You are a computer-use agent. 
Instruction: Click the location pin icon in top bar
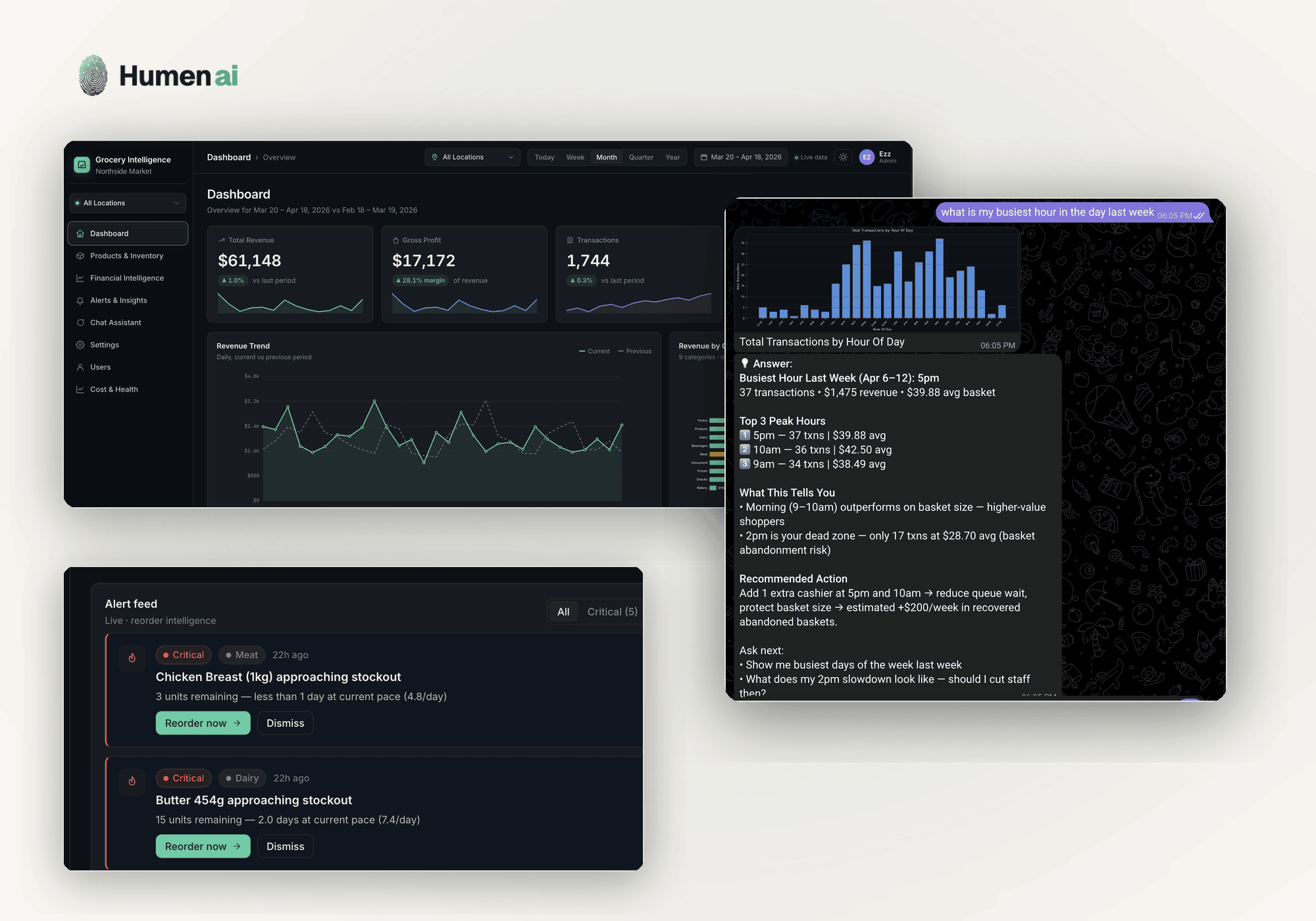pos(434,157)
